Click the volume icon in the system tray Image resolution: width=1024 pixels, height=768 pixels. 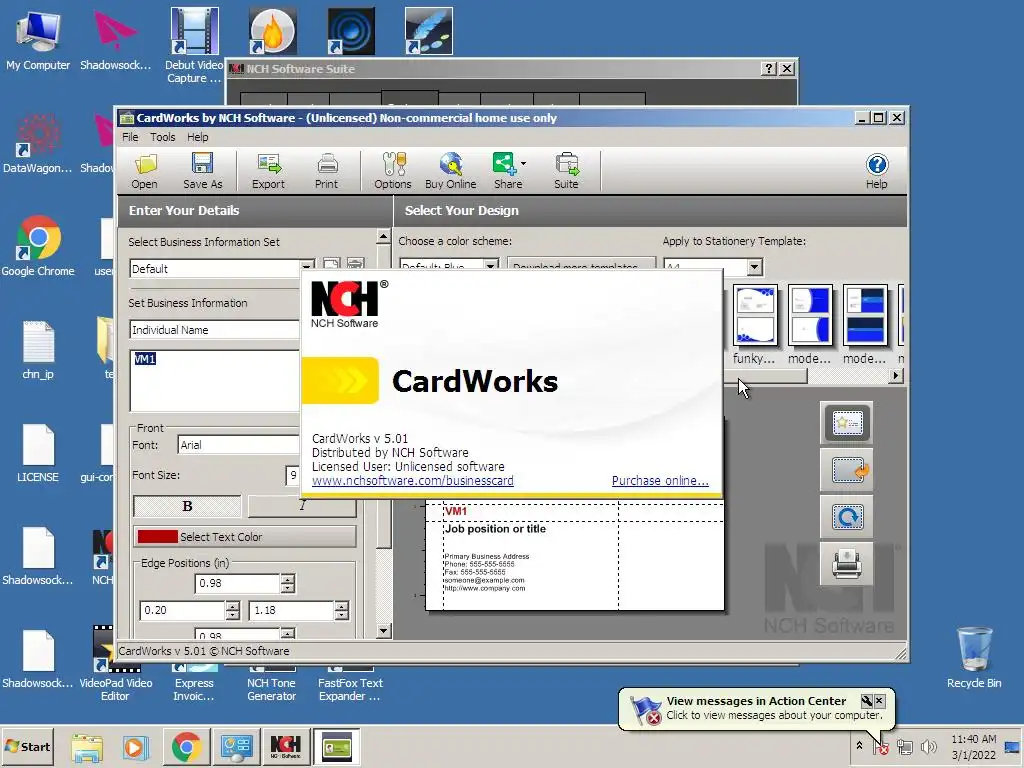click(928, 746)
